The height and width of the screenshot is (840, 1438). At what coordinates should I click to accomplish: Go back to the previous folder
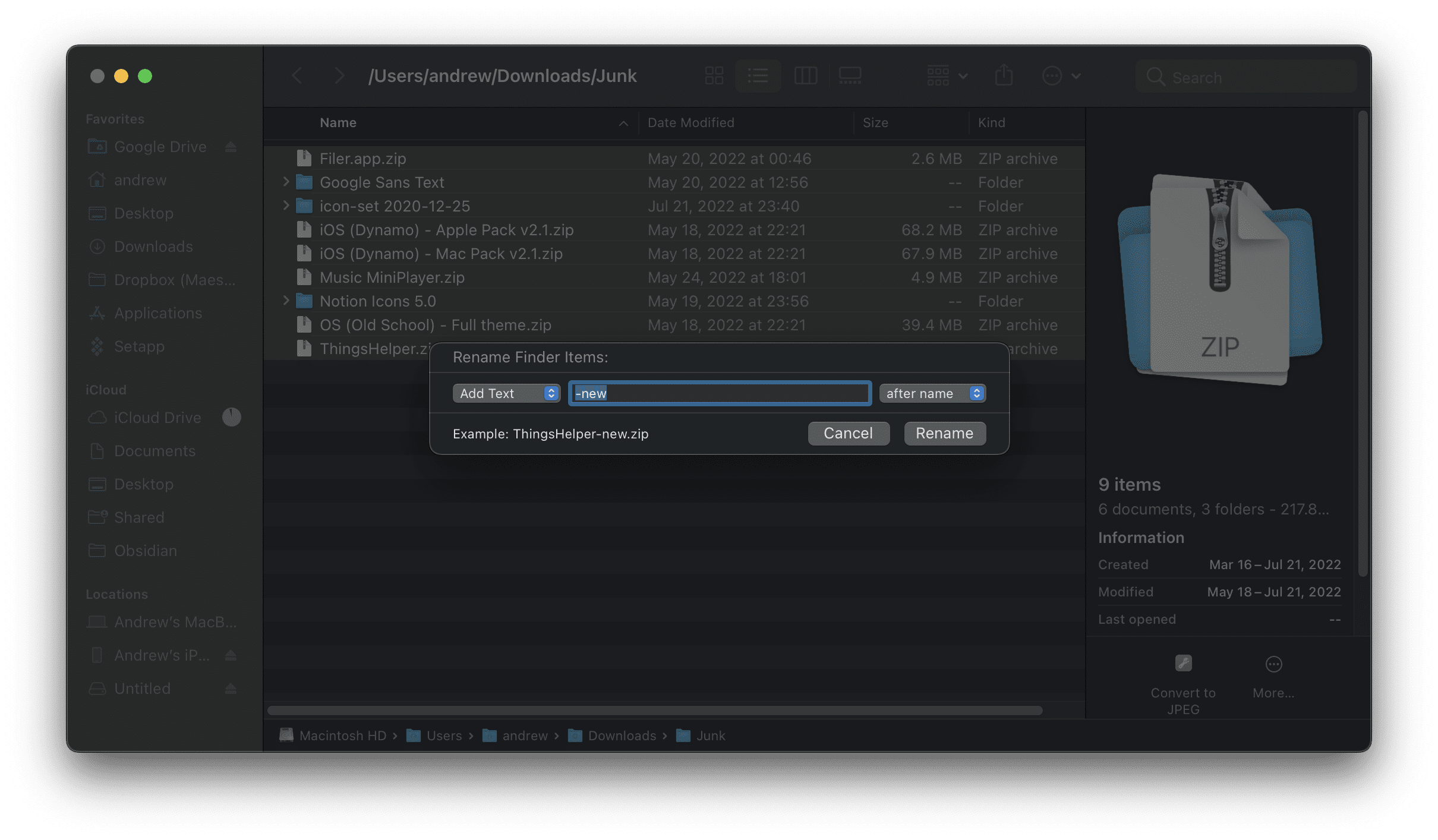coord(297,76)
